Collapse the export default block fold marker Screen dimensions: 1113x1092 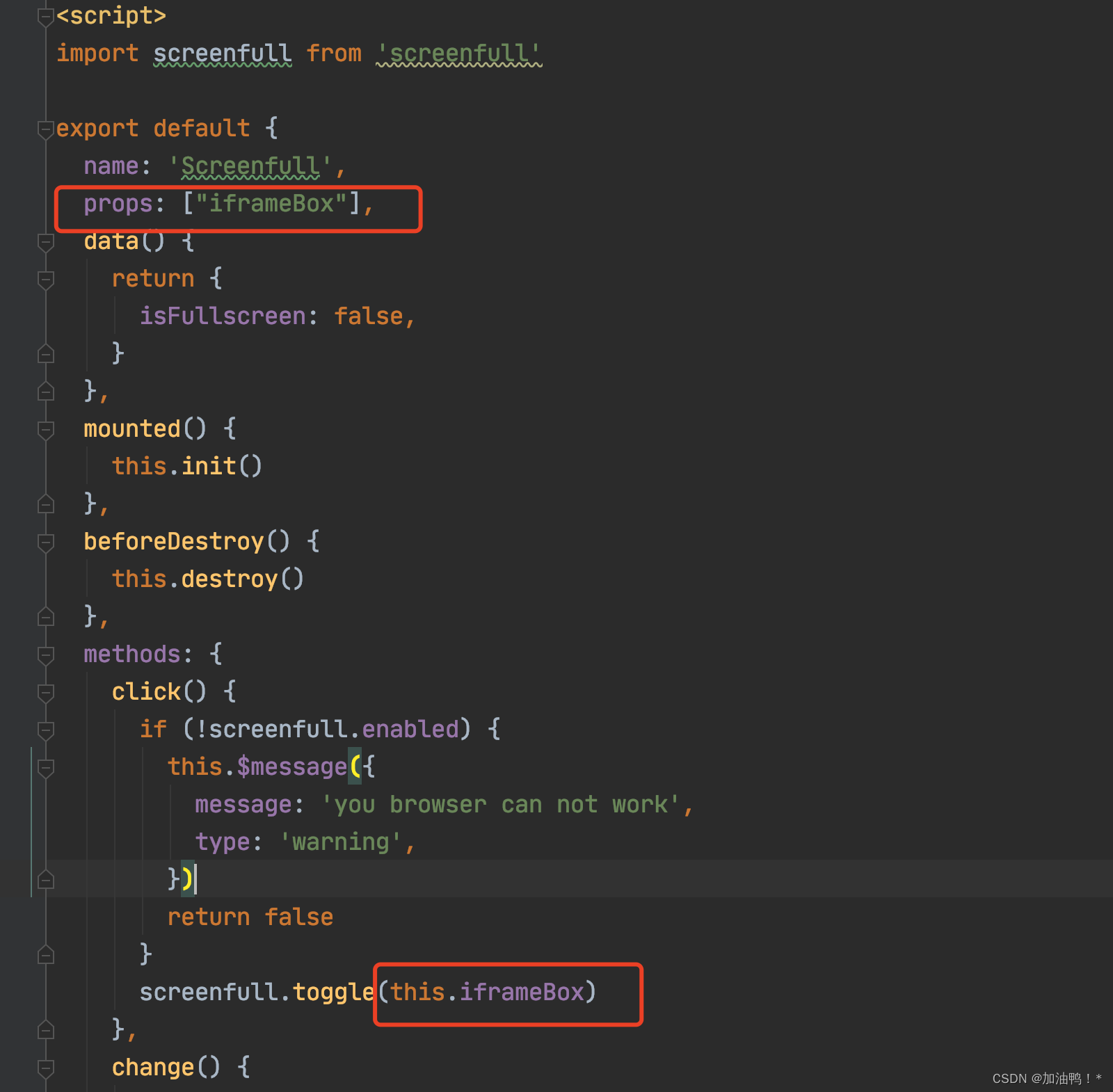coord(46,129)
